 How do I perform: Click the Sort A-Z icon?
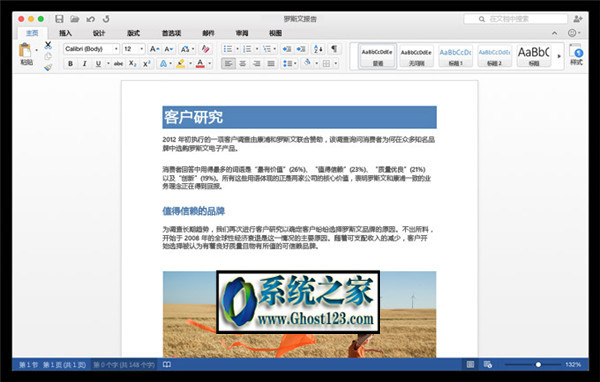tap(318, 49)
